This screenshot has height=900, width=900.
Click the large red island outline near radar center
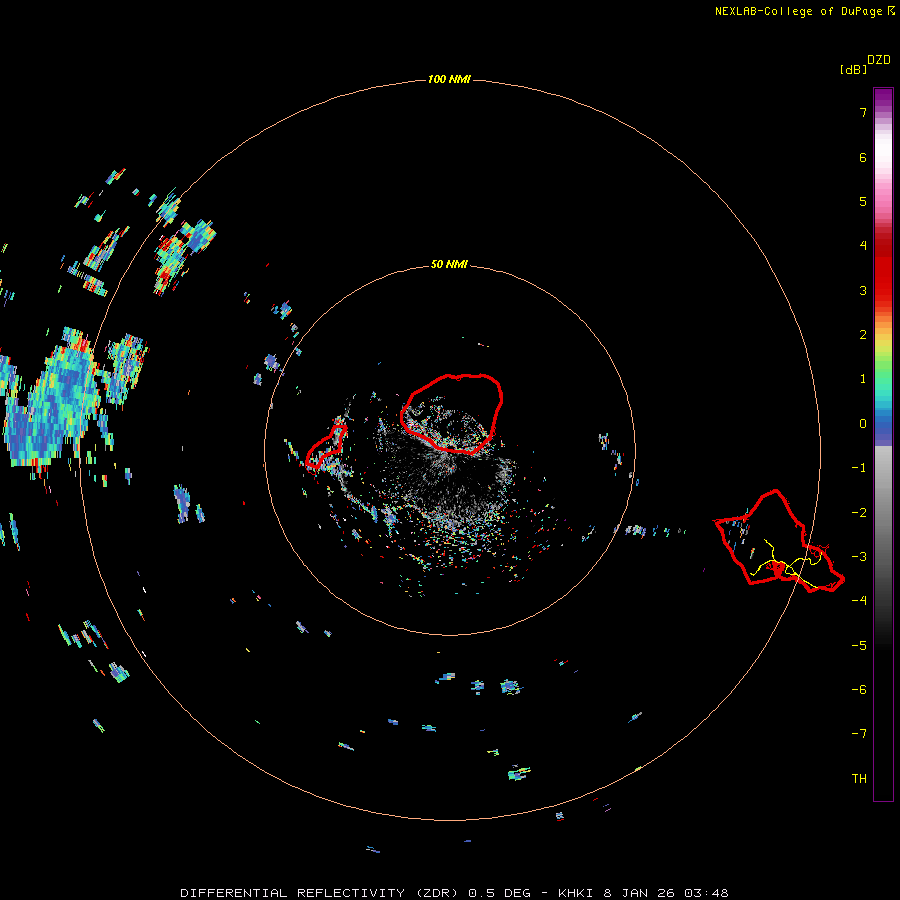click(x=452, y=414)
